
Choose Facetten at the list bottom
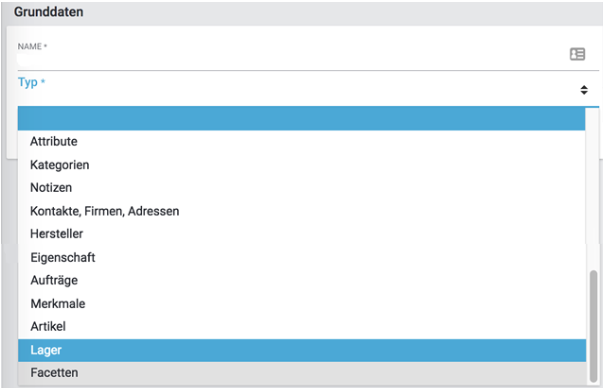coord(302,373)
